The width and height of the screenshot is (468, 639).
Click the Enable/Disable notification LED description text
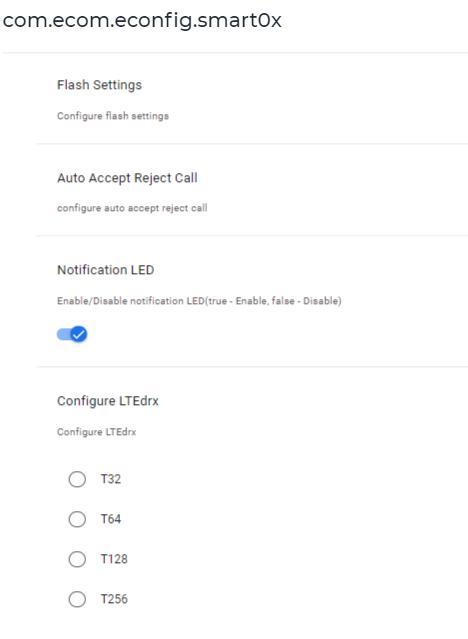199,301
